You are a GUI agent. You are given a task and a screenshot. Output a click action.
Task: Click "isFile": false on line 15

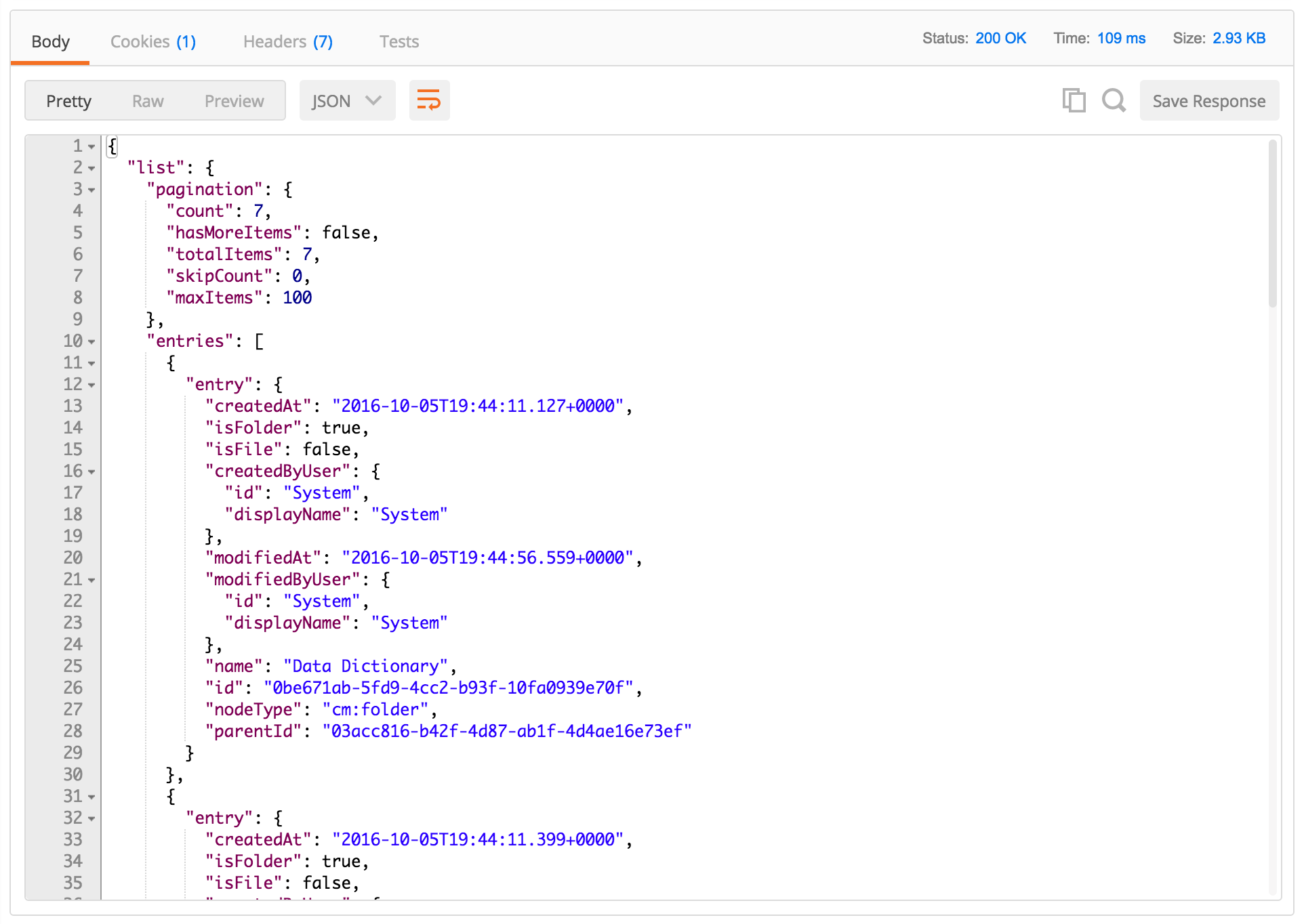pos(282,449)
